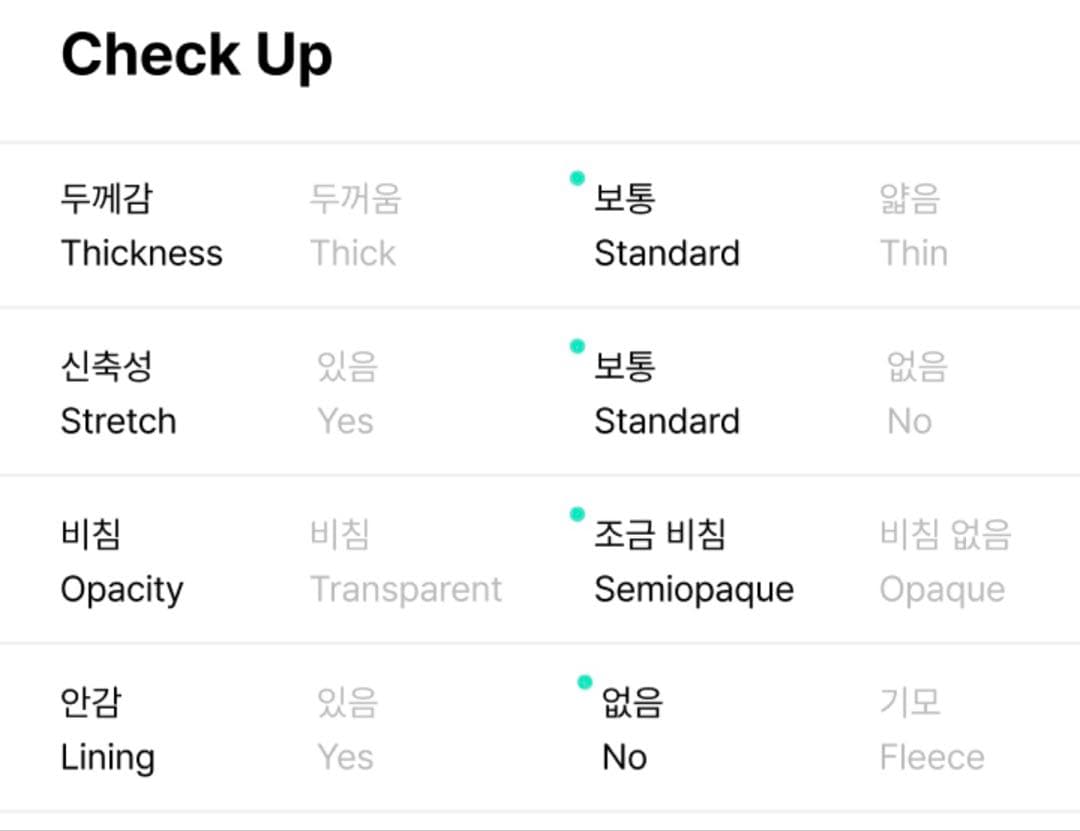This screenshot has width=1080, height=831.
Task: Click the Opacity row label
Action: [x=121, y=562]
